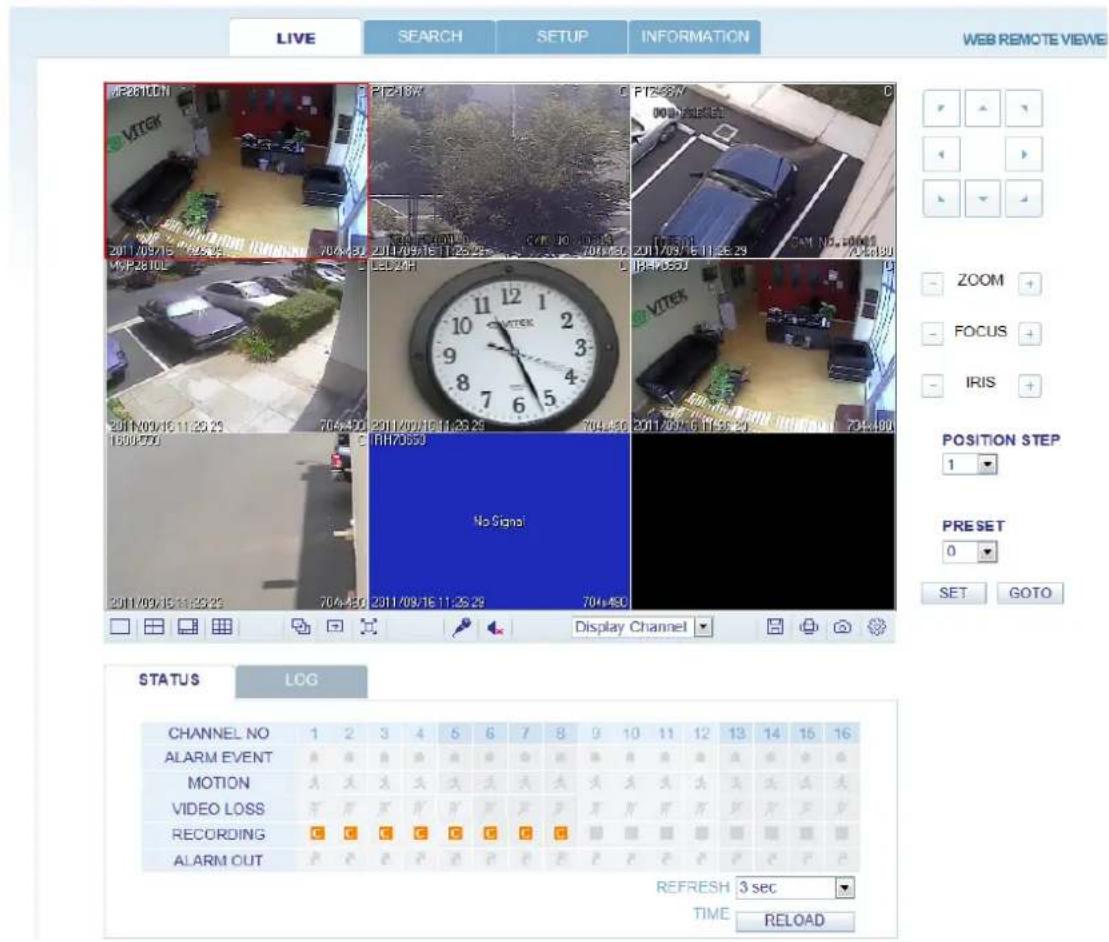Screen dimensions: 1109x942
Task: Click the ZOOM plus button
Action: pos(1030,284)
